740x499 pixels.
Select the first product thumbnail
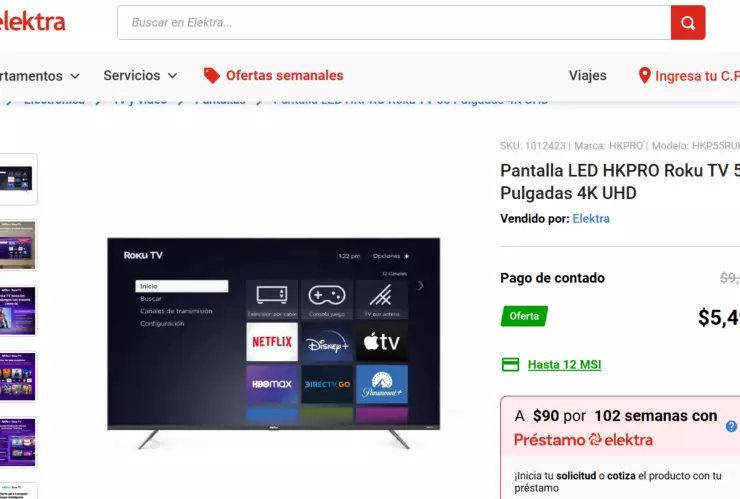click(x=18, y=179)
